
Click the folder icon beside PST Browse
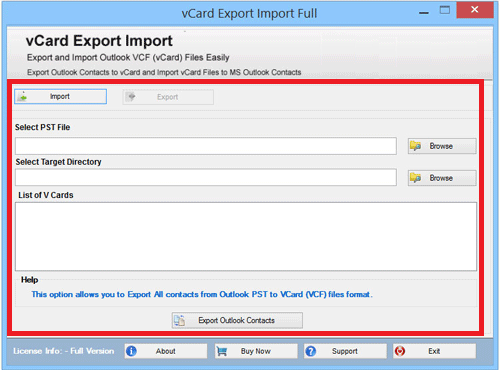pos(416,146)
